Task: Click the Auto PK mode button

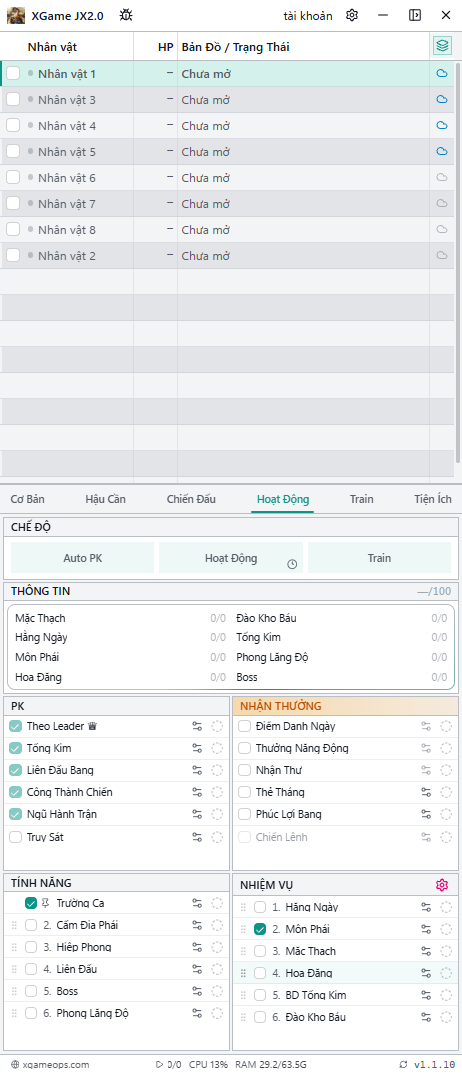Action: (83, 558)
